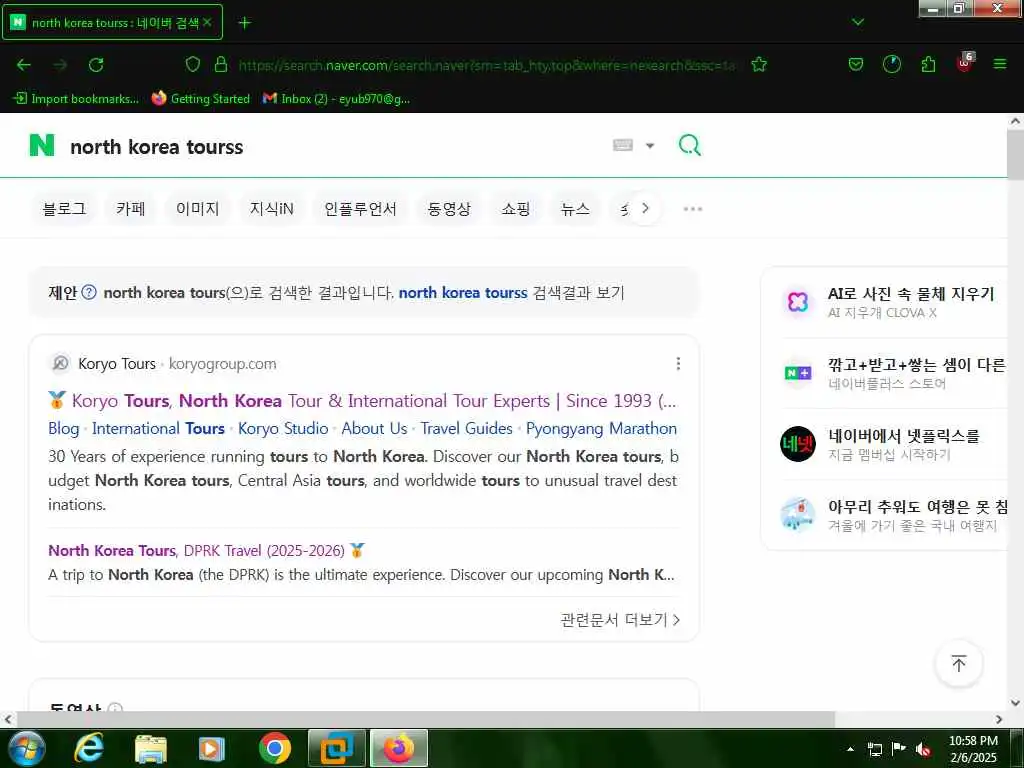The height and width of the screenshot is (768, 1024).
Task: Switch to the 지식iN tab
Action: pyautogui.click(x=272, y=209)
